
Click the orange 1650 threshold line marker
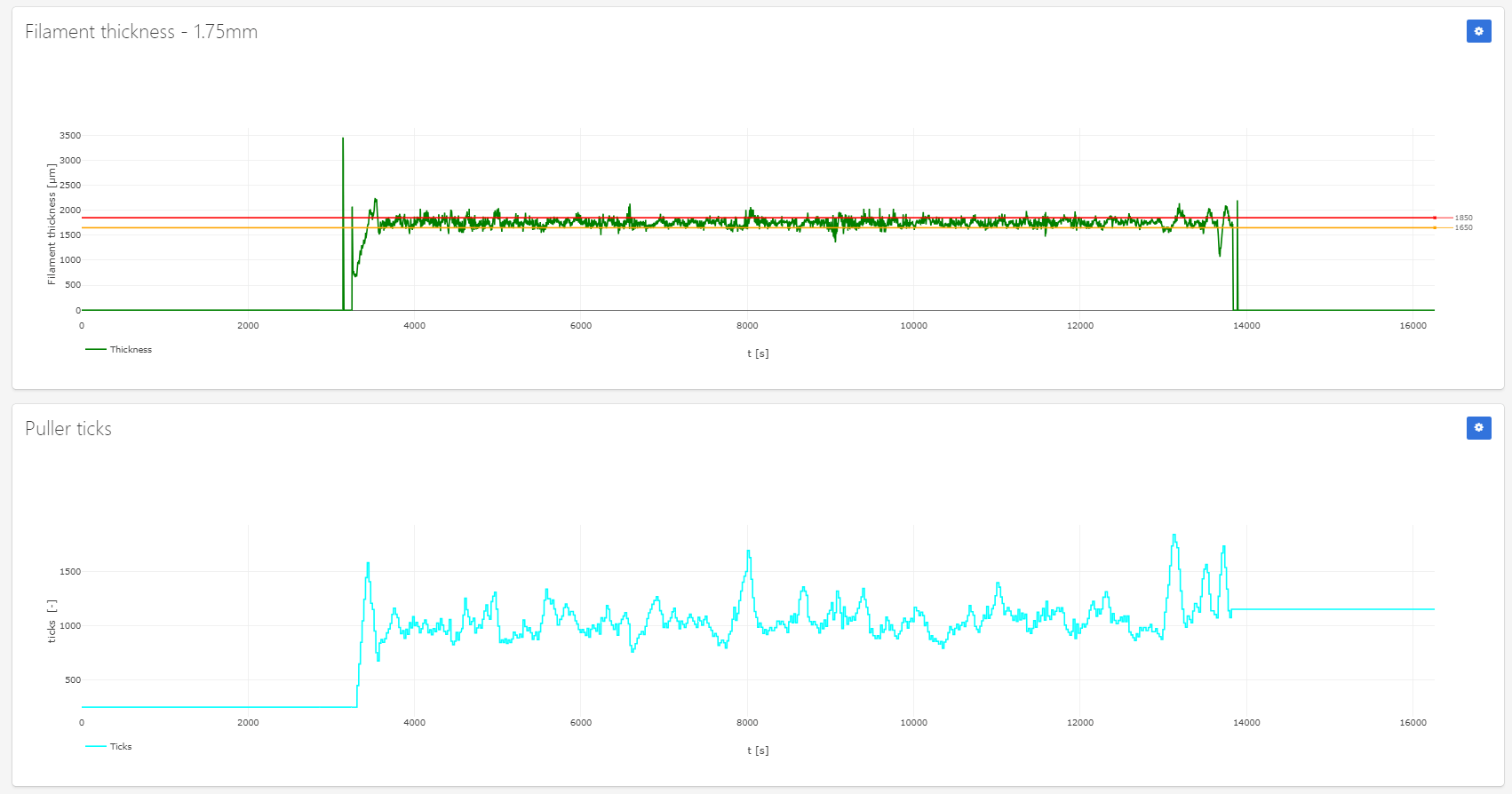pyautogui.click(x=1435, y=228)
